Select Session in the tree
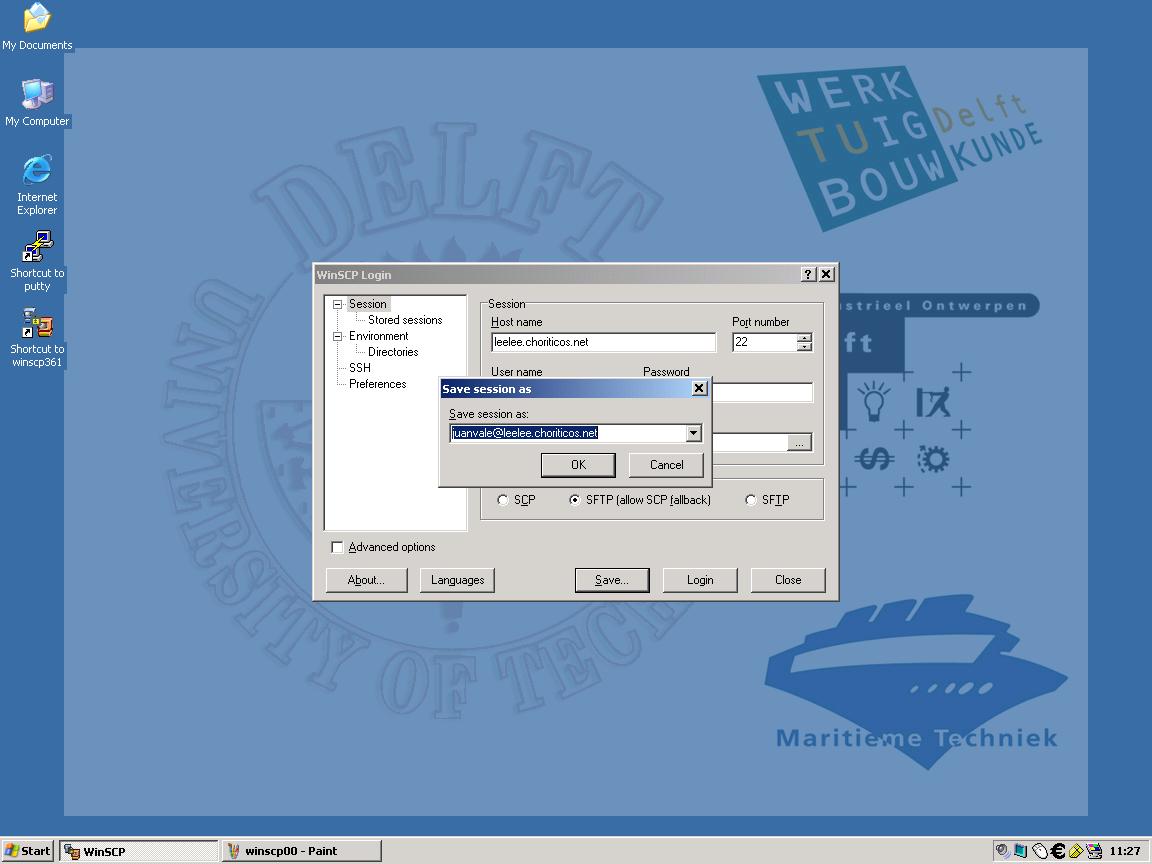 367,304
